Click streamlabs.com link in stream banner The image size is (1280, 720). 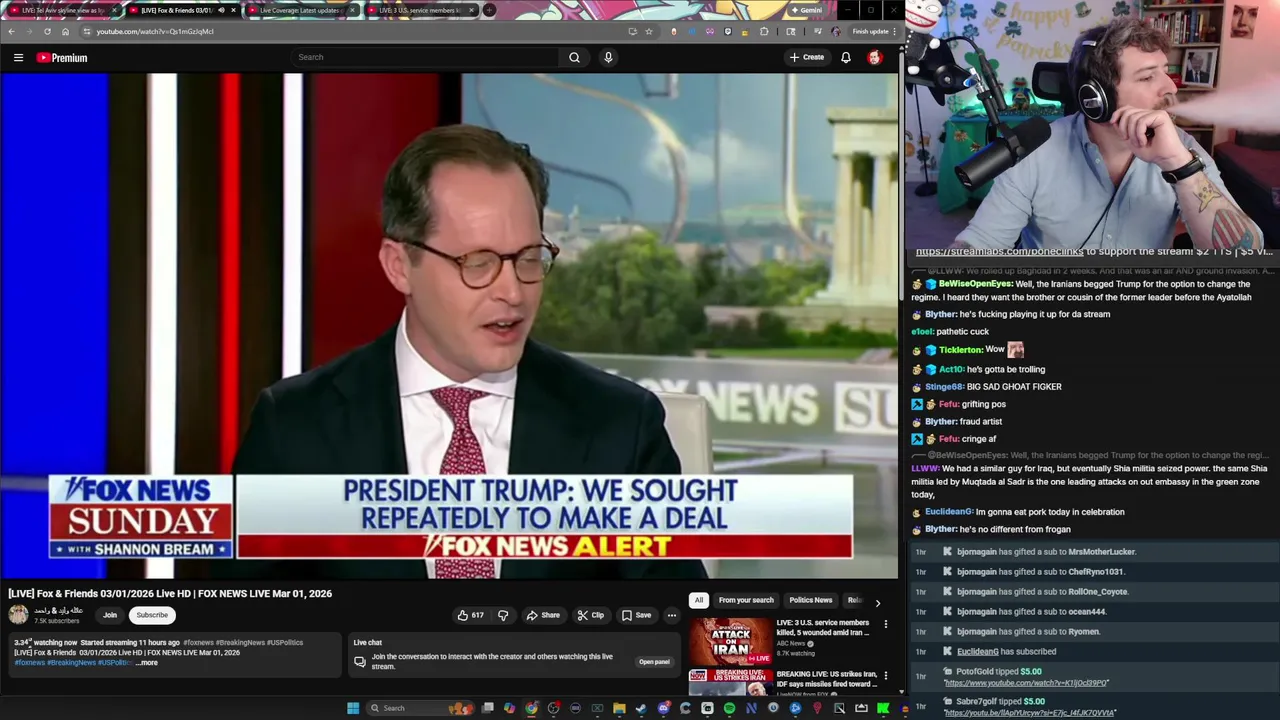[999, 252]
